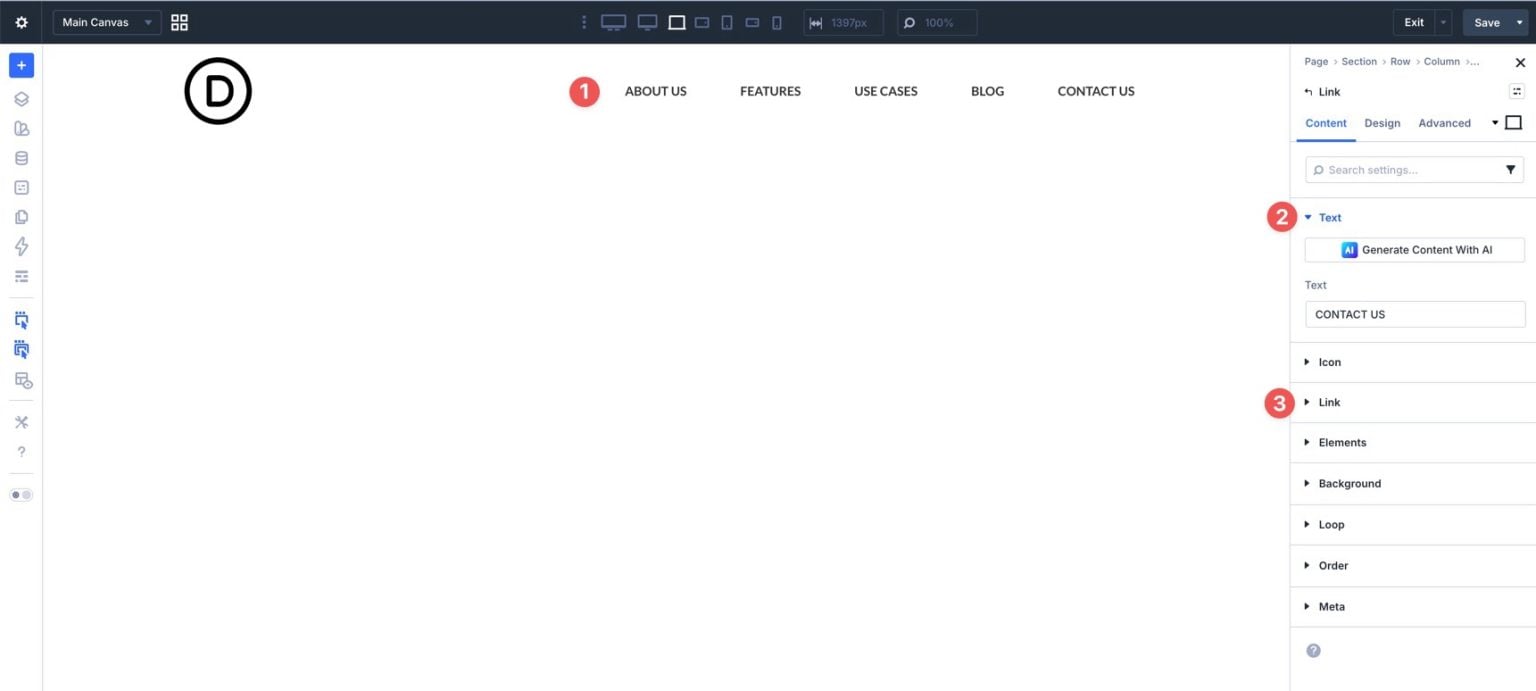The height and width of the screenshot is (691, 1536).
Task: Close the Link settings panel
Action: 1520,62
